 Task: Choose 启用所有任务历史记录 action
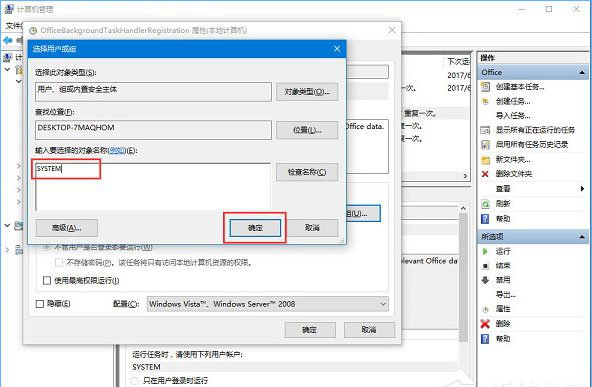[x=532, y=145]
